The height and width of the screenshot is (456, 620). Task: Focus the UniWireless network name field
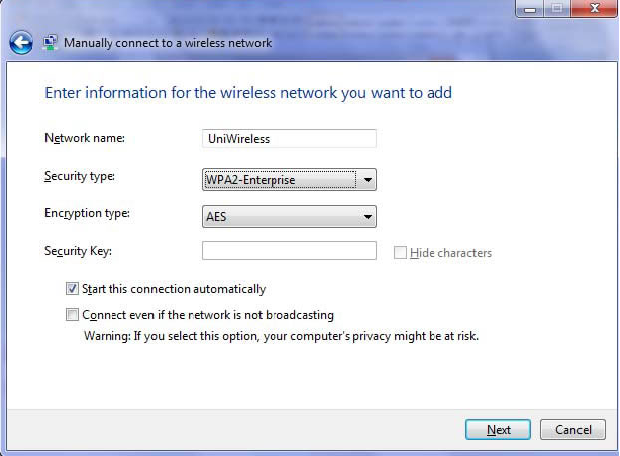coord(289,138)
